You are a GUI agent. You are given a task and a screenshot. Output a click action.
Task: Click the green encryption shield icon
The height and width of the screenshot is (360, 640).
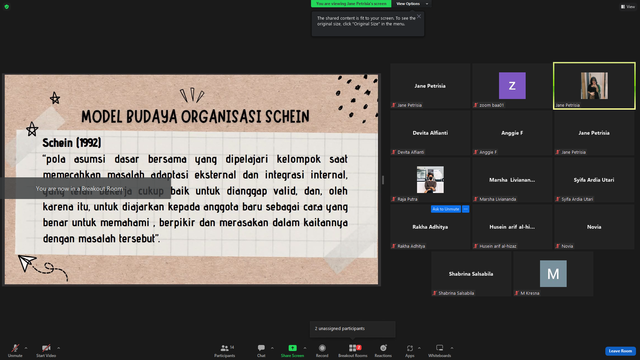click(7, 7)
